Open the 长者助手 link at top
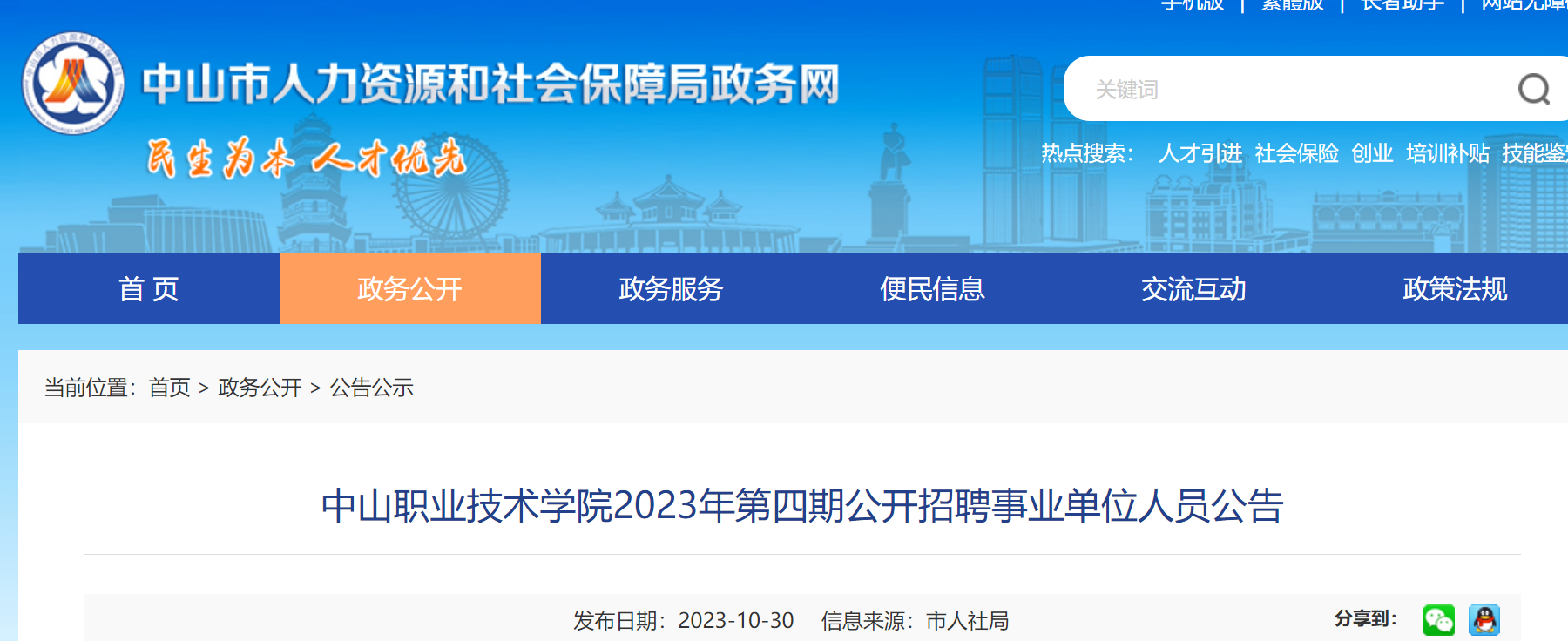Image resolution: width=1568 pixels, height=641 pixels. click(x=1402, y=5)
